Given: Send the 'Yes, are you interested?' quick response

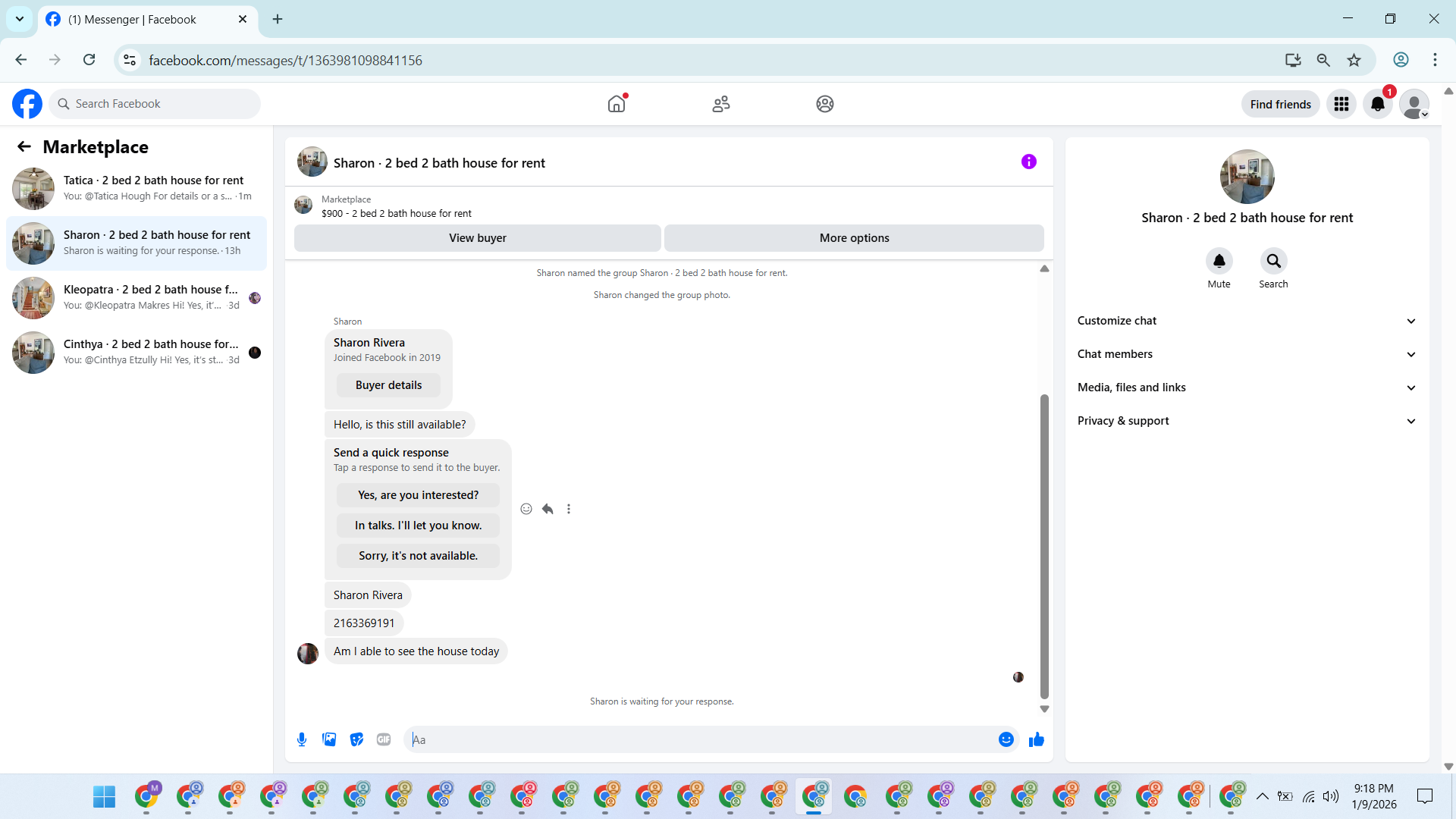Looking at the screenshot, I should point(418,495).
